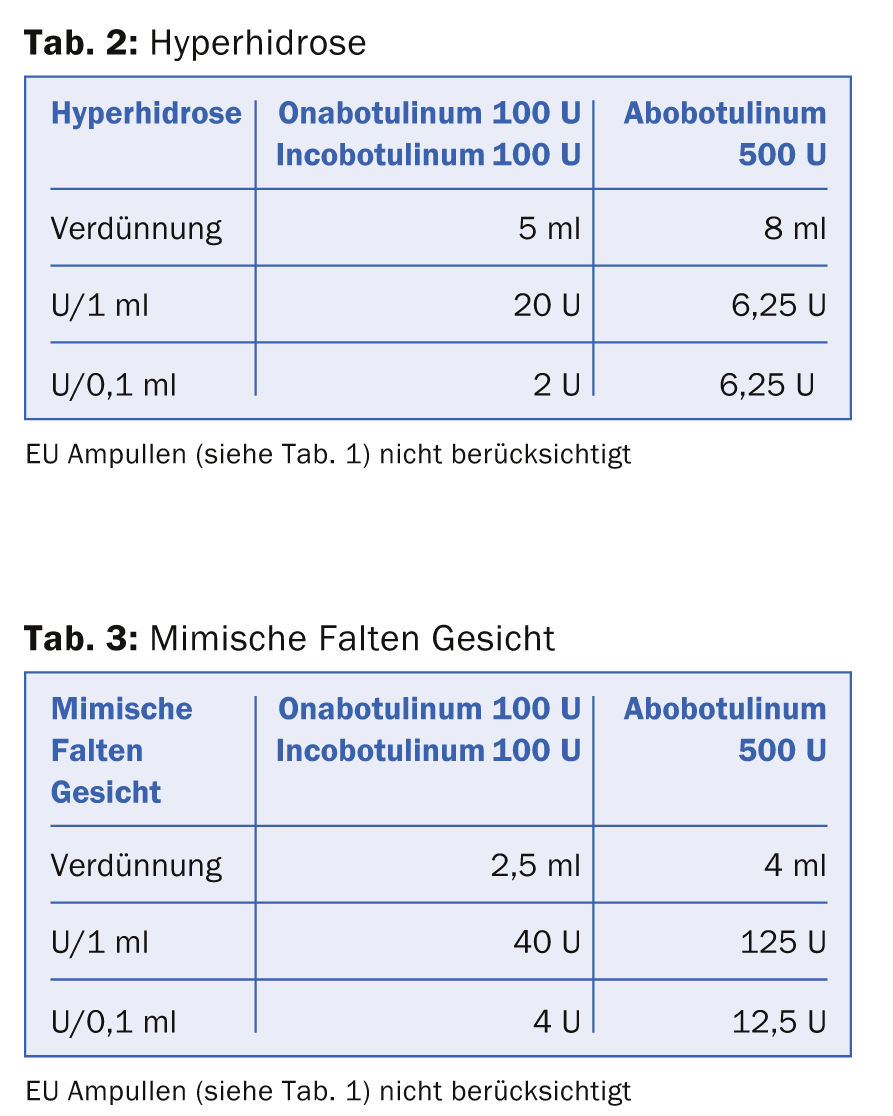This screenshot has height=1116, width=893.
Task: Select the "2,5 ml" dilution cell
Action: pyautogui.click(x=535, y=865)
